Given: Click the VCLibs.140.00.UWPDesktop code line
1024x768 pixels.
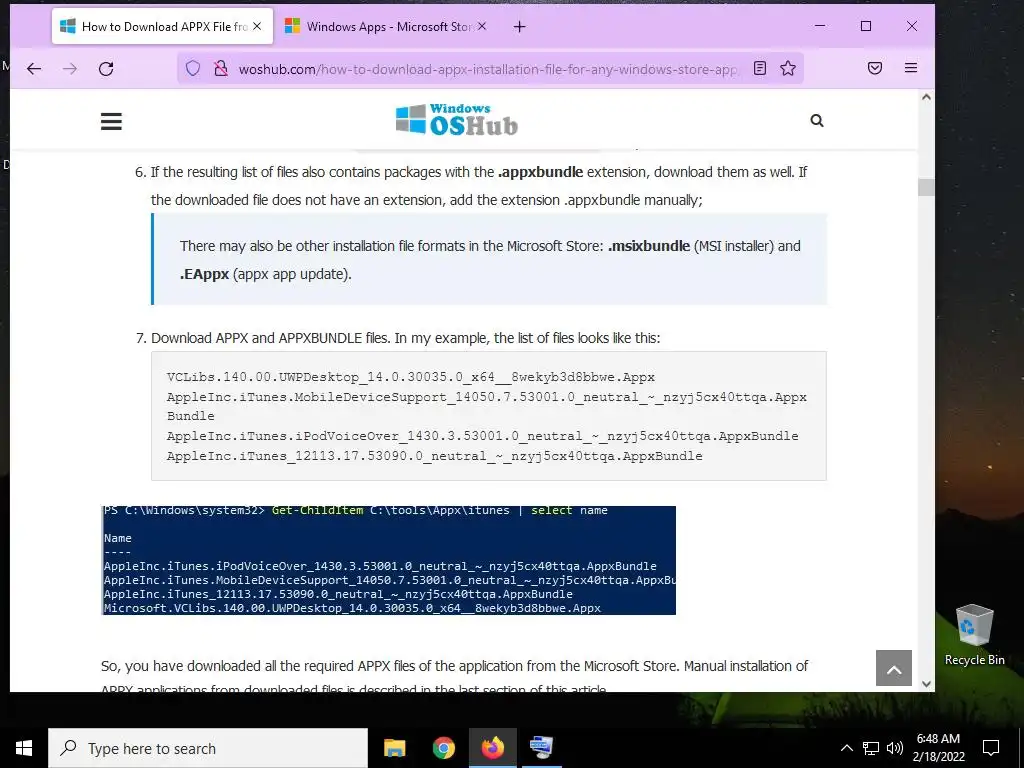Looking at the screenshot, I should (410, 377).
